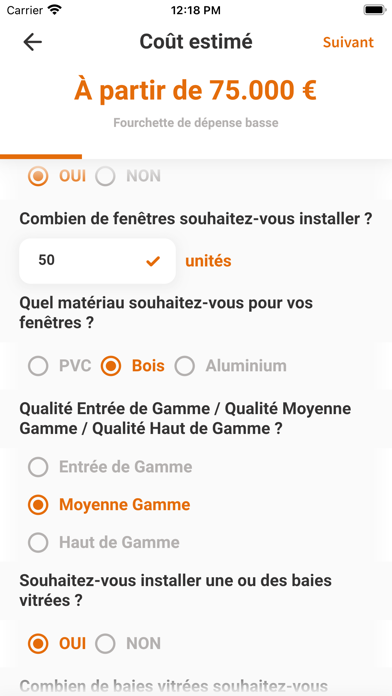Edit the number of windows field showing 50
The width and height of the screenshot is (392, 696).
pos(97,261)
